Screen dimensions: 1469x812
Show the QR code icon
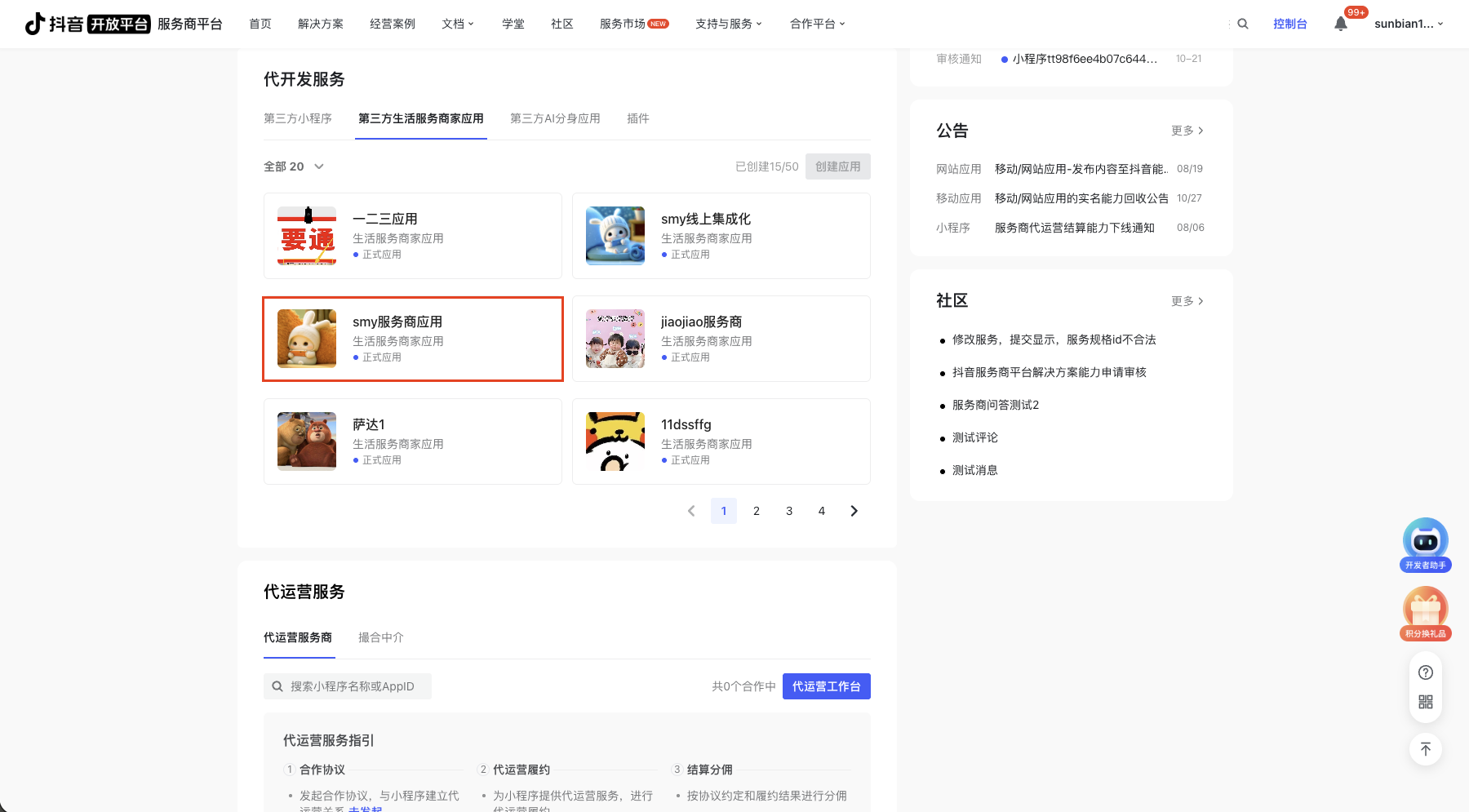[x=1425, y=702]
